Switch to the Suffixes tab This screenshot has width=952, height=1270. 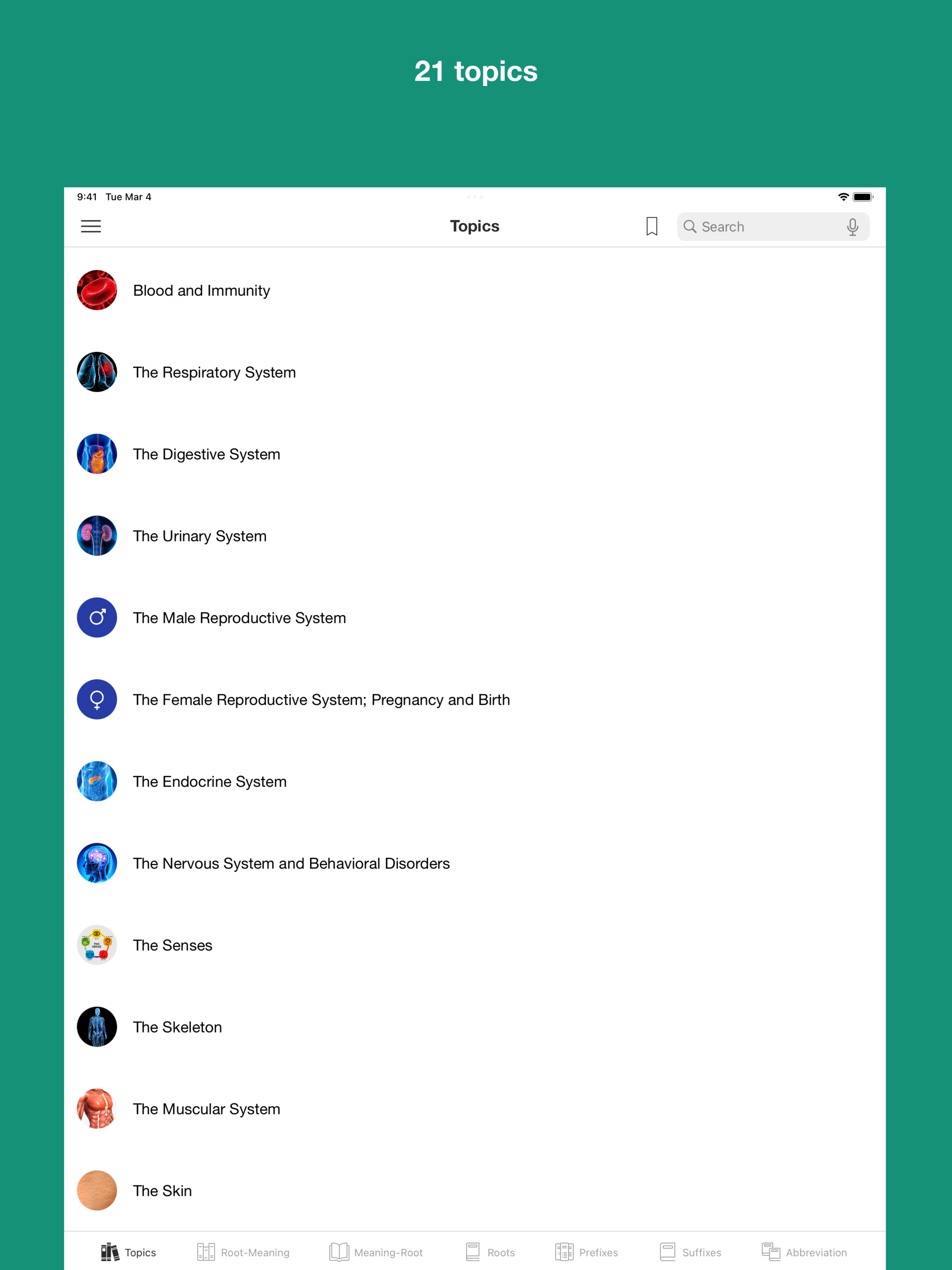(x=690, y=1252)
